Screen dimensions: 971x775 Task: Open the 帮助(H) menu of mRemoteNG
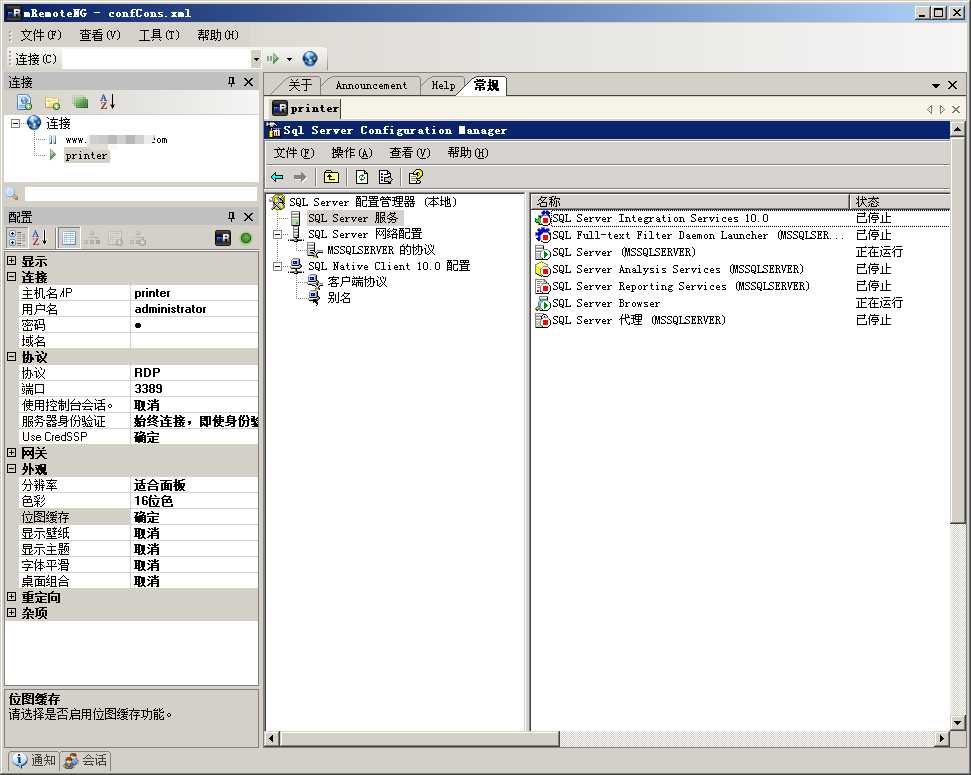[218, 35]
